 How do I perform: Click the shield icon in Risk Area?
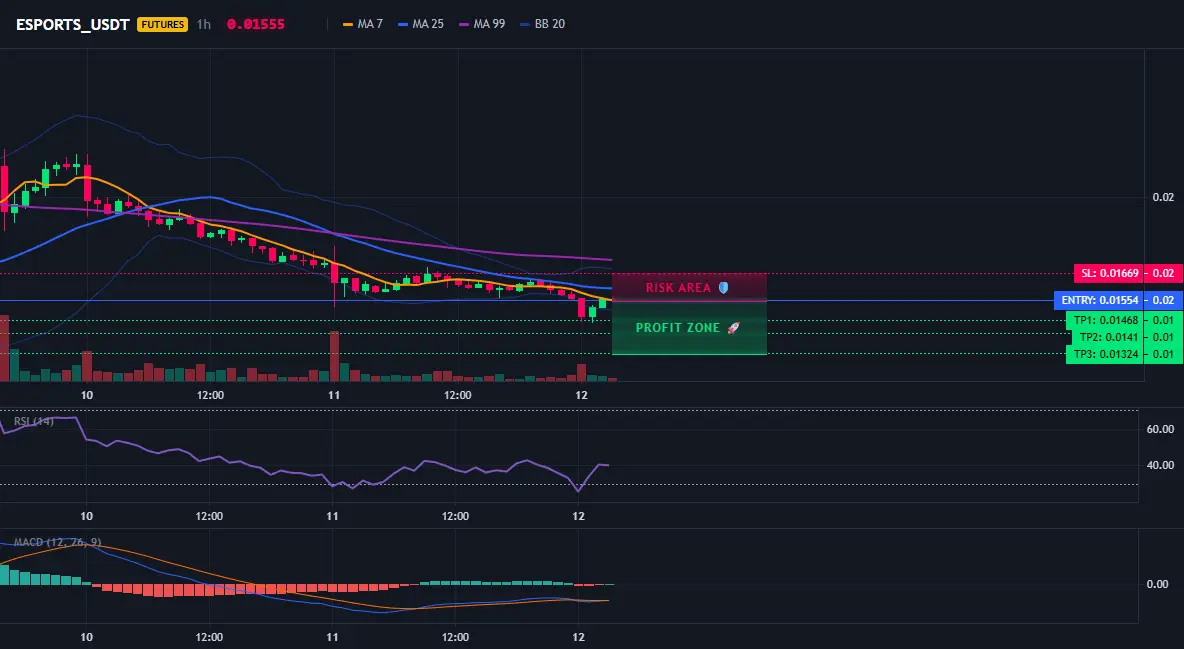click(x=723, y=288)
